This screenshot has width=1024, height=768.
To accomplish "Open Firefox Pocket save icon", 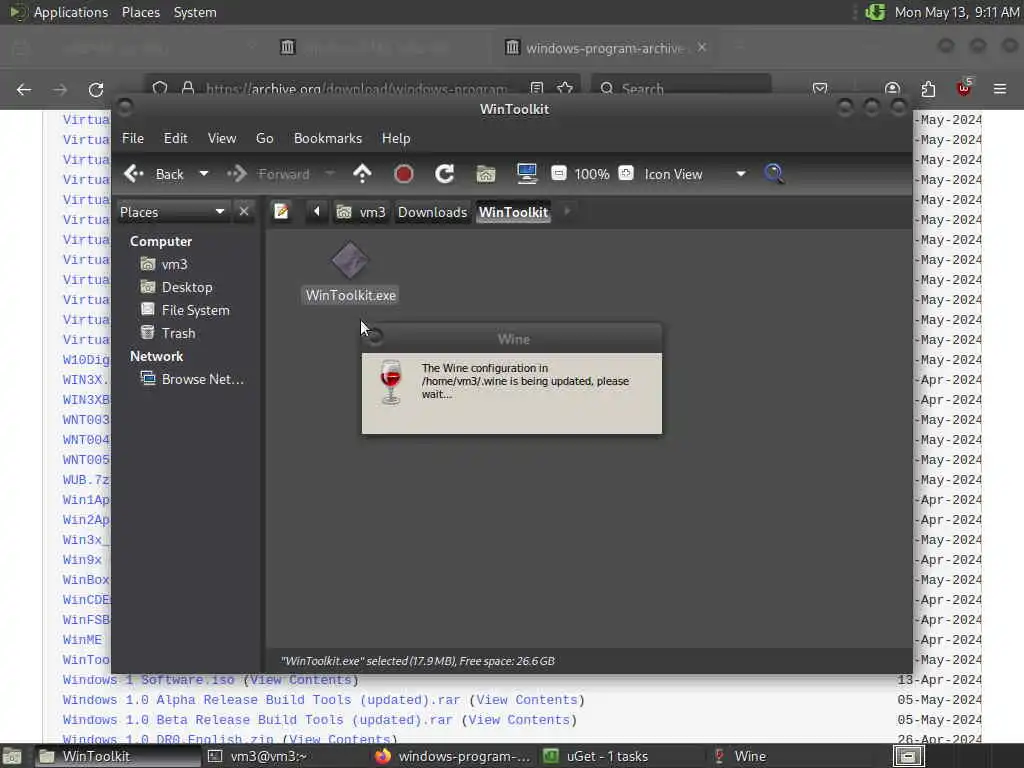I will point(820,89).
